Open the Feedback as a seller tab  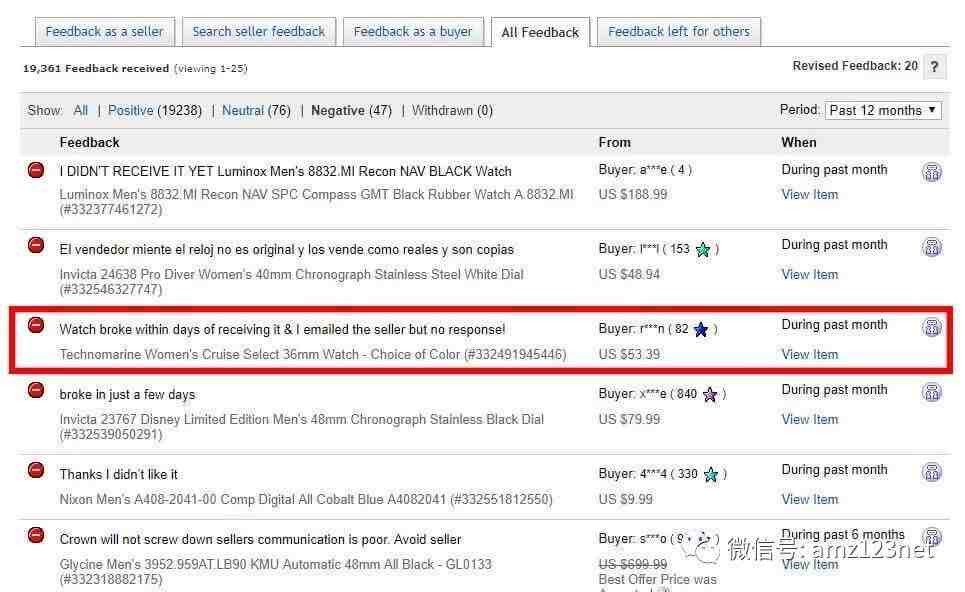pos(105,31)
